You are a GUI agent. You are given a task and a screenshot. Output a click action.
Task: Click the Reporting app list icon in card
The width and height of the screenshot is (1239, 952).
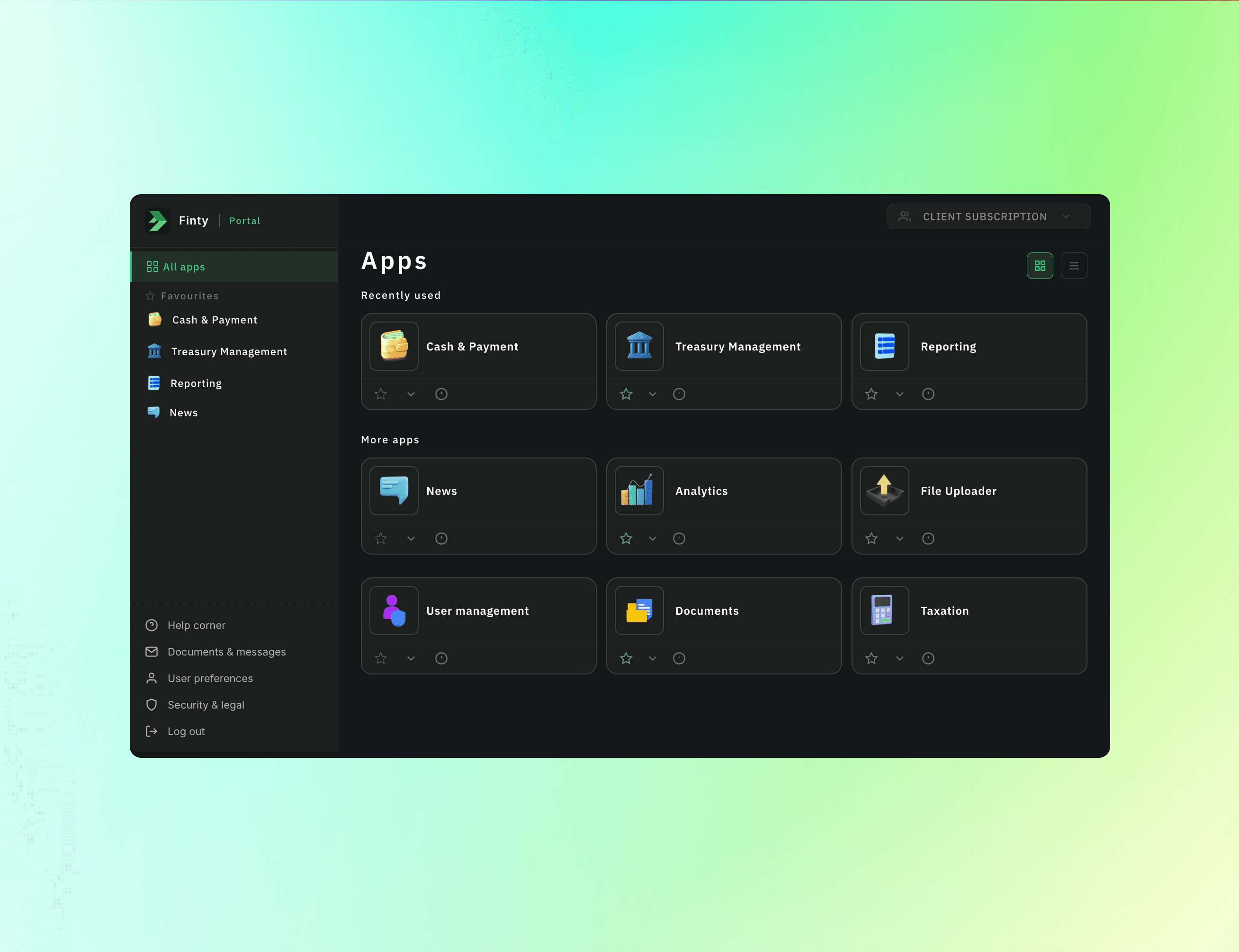tap(884, 346)
